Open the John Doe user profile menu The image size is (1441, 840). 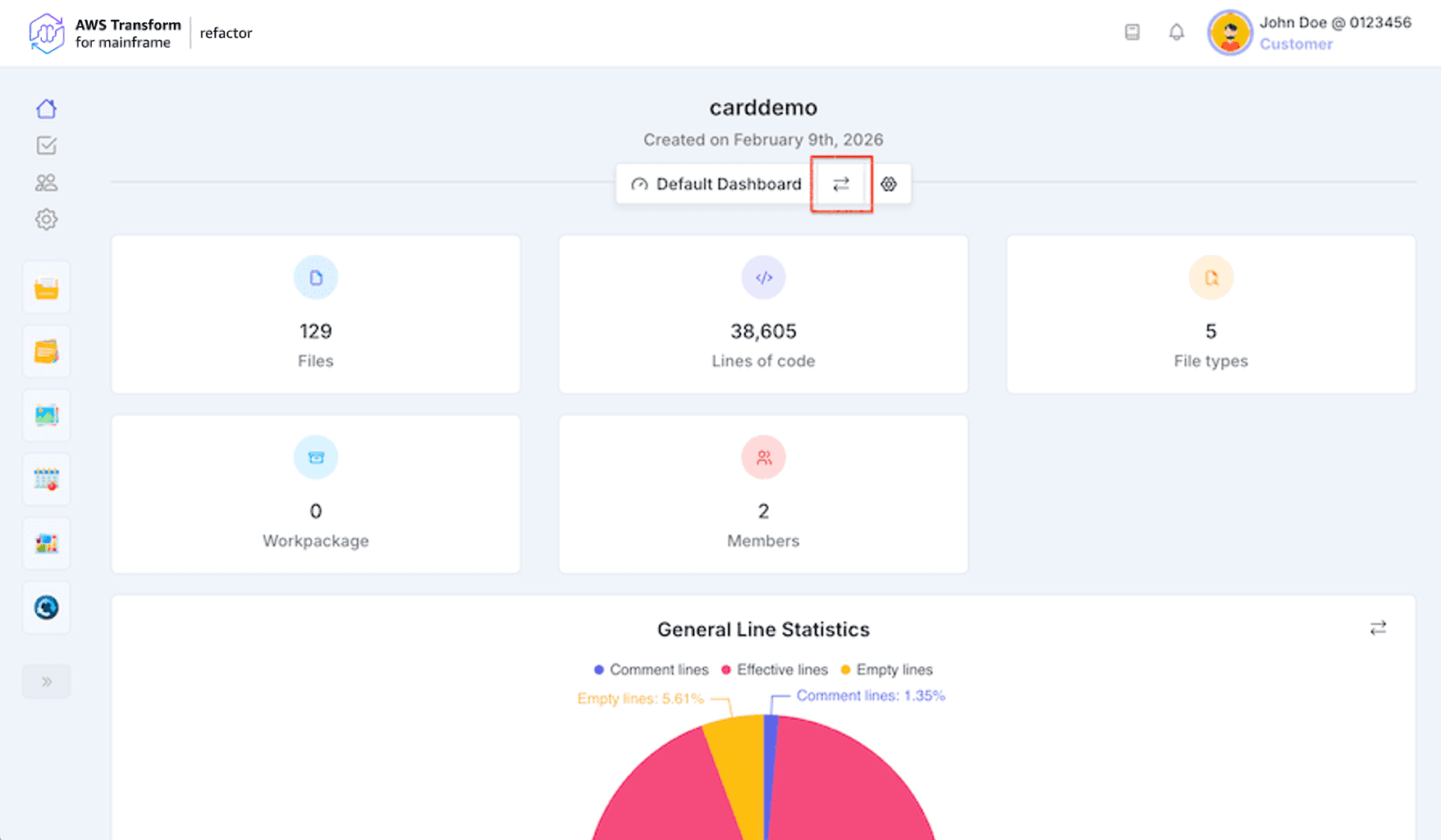[1310, 33]
